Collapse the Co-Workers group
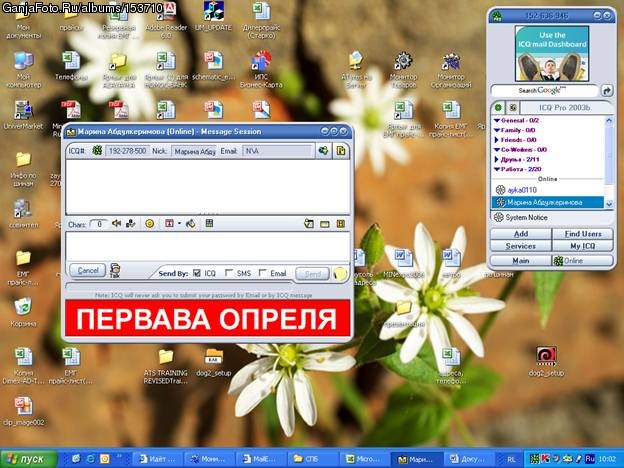Image resolution: width=624 pixels, height=468 pixels. (x=497, y=150)
